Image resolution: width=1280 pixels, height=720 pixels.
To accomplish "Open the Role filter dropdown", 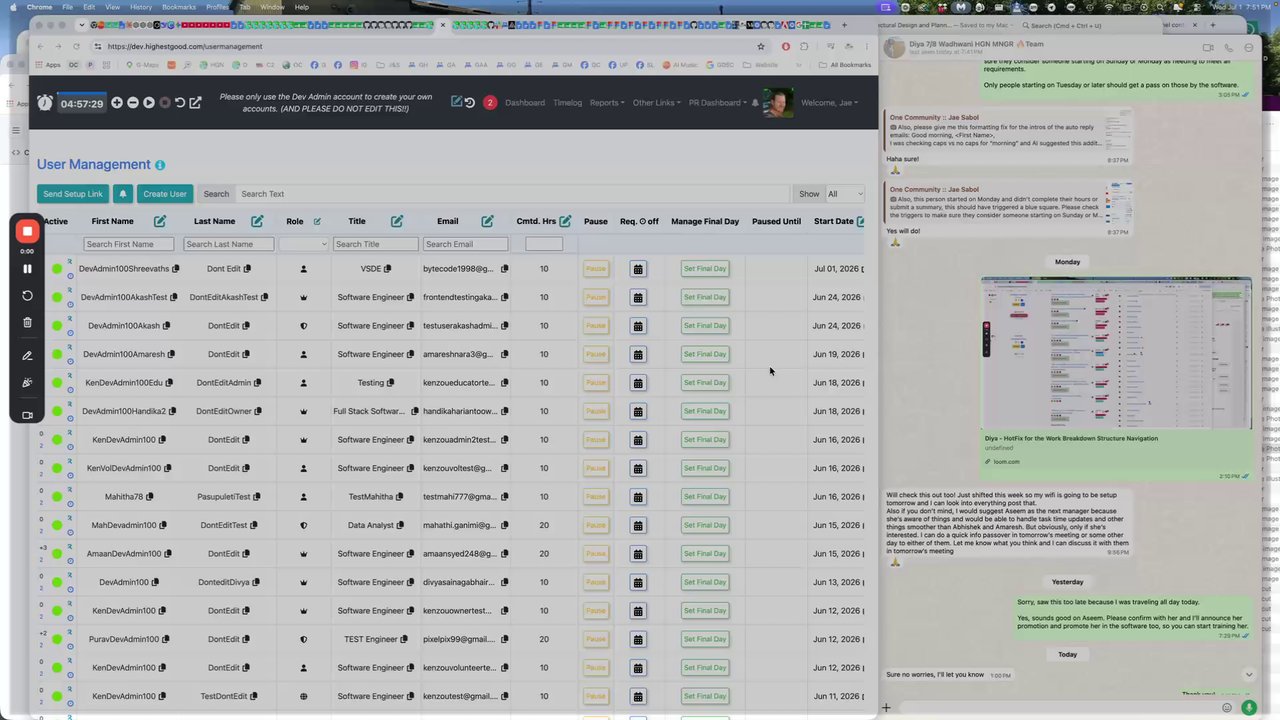I will click(x=304, y=244).
